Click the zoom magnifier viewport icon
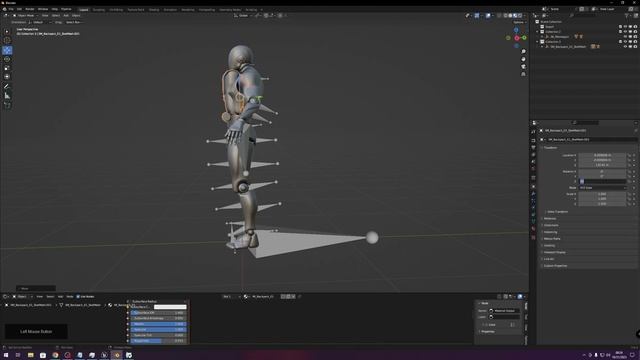This screenshot has width=640, height=360. click(x=523, y=52)
